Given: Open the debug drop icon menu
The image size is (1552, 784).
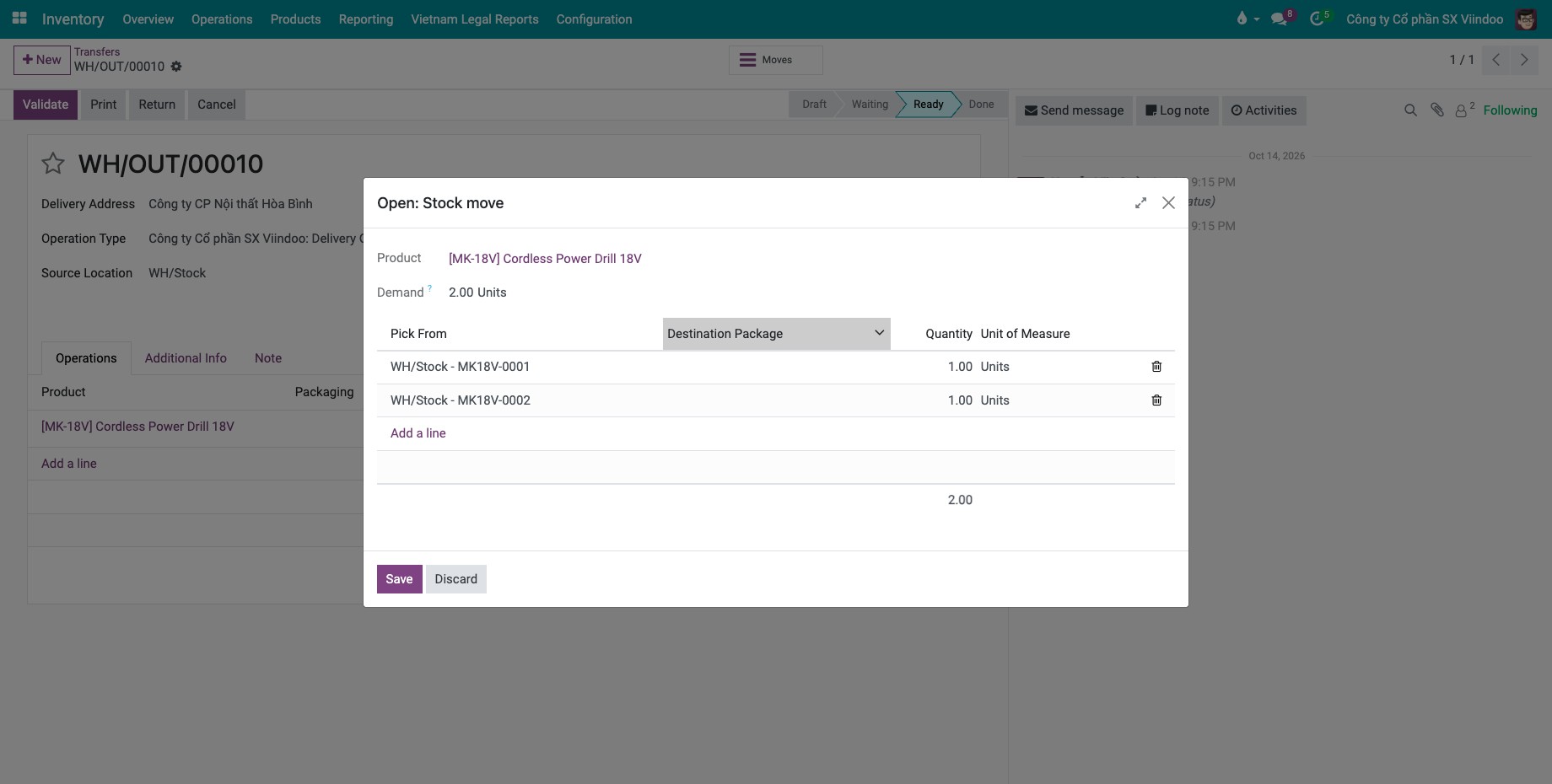Looking at the screenshot, I should pos(1247,19).
